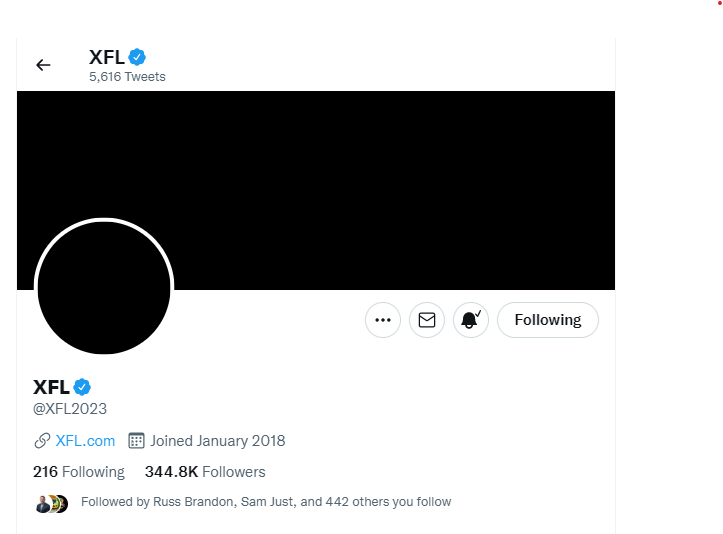Click the chain link icon beside XFL.com
The height and width of the screenshot is (534, 723).
point(42,441)
